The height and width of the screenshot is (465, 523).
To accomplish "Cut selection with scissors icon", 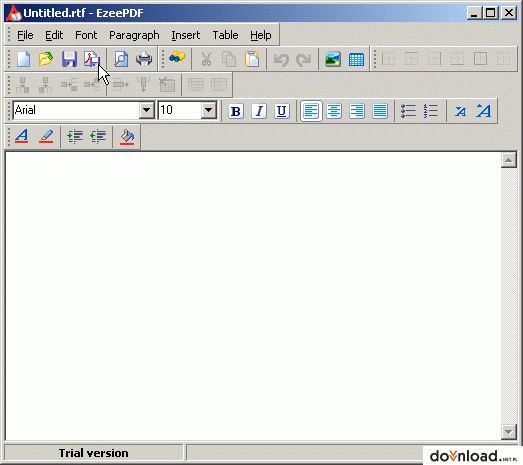I will [206, 59].
